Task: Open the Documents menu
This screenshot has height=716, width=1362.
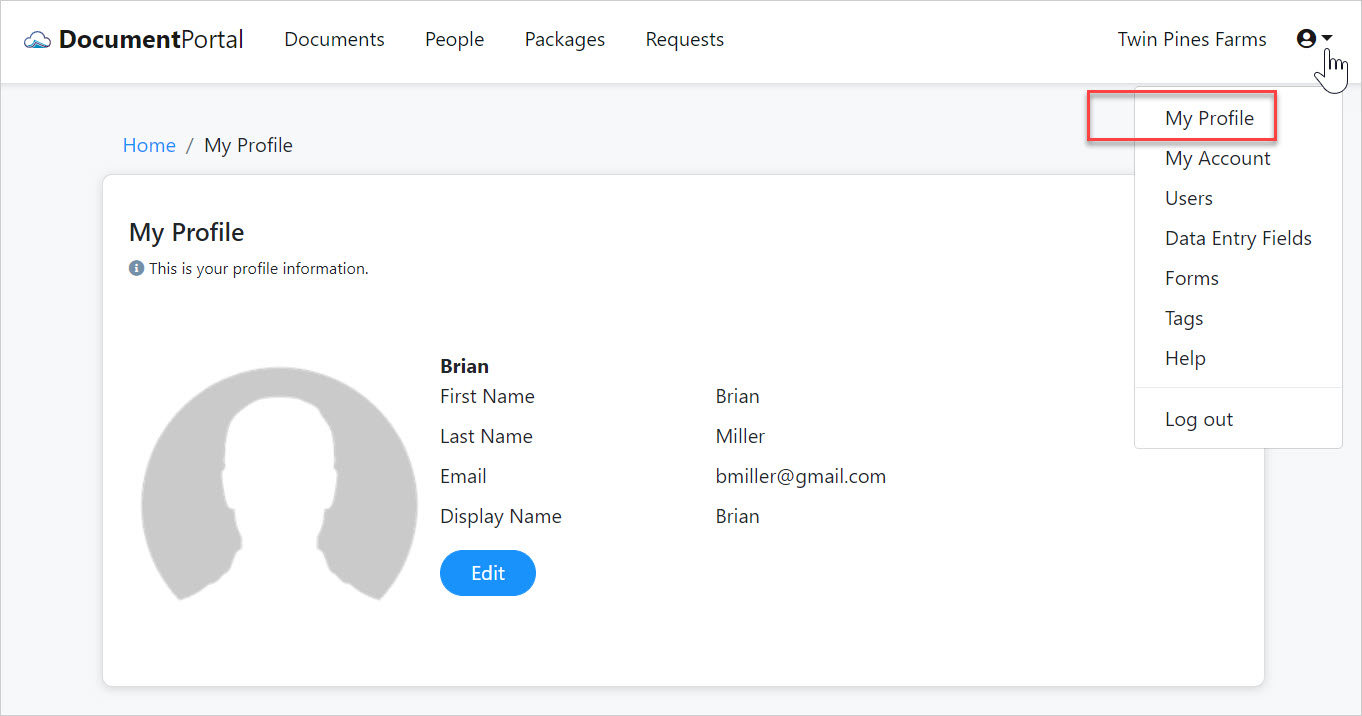Action: click(334, 39)
